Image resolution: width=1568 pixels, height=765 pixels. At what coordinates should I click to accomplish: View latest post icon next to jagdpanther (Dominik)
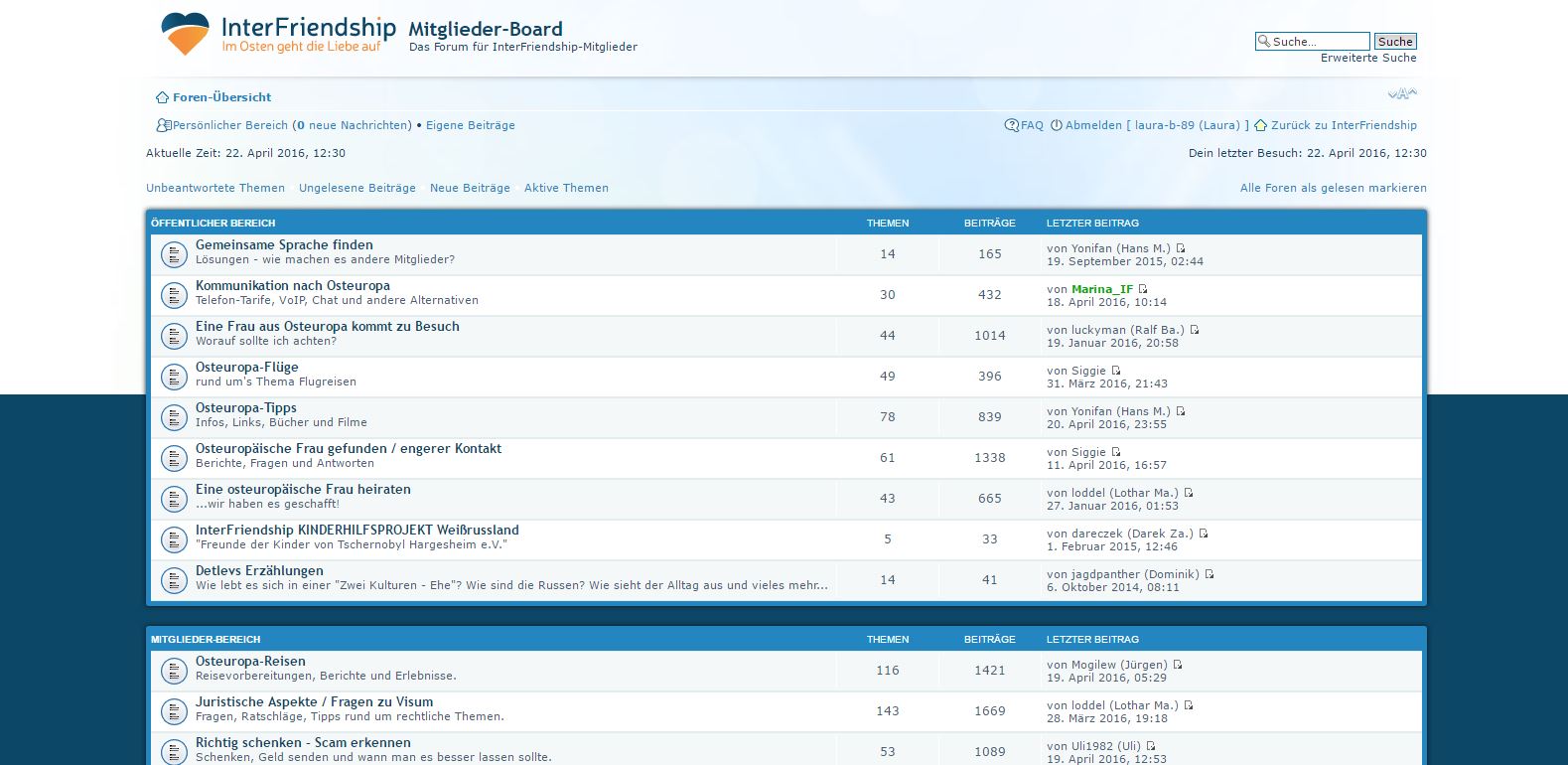click(1210, 574)
